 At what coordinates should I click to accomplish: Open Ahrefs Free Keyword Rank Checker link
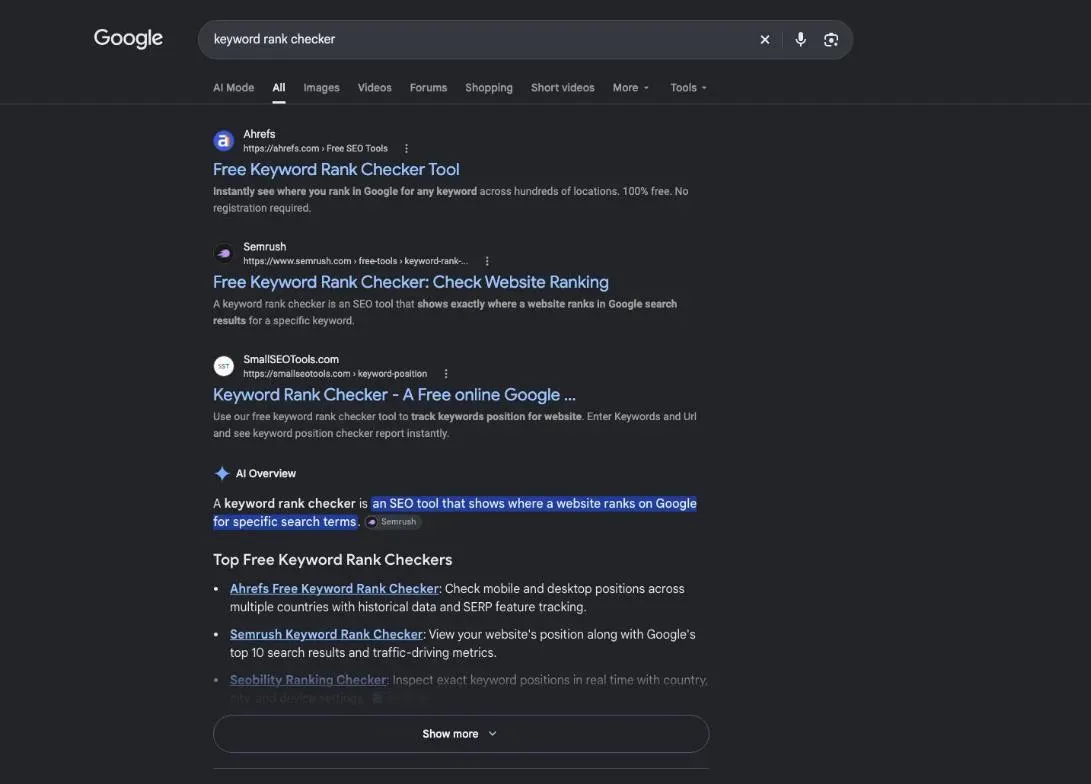click(335, 589)
